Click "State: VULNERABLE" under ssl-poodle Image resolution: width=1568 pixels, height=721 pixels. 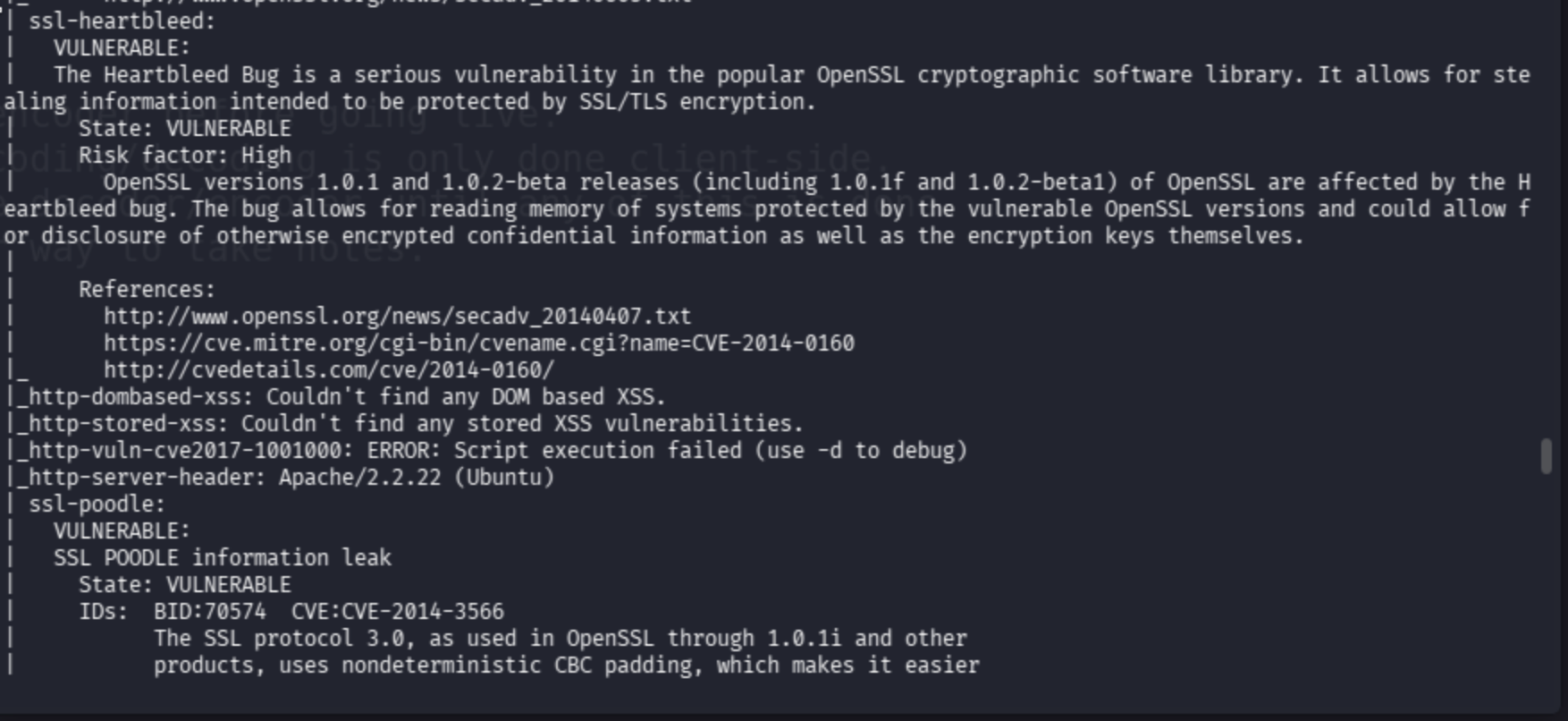coord(184,585)
